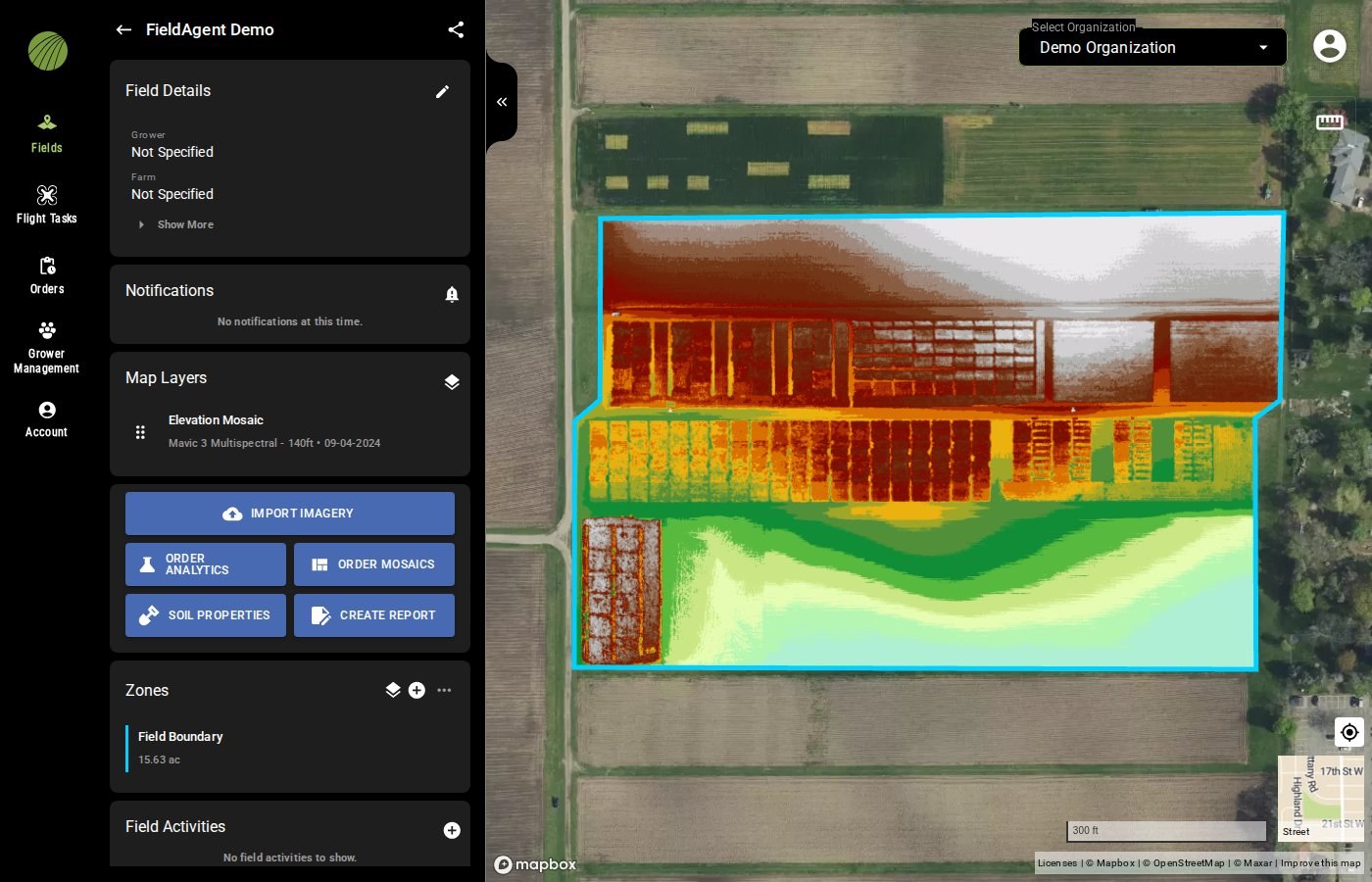Open the Demo Organization dropdown
This screenshot has width=1372, height=882.
tap(1152, 47)
